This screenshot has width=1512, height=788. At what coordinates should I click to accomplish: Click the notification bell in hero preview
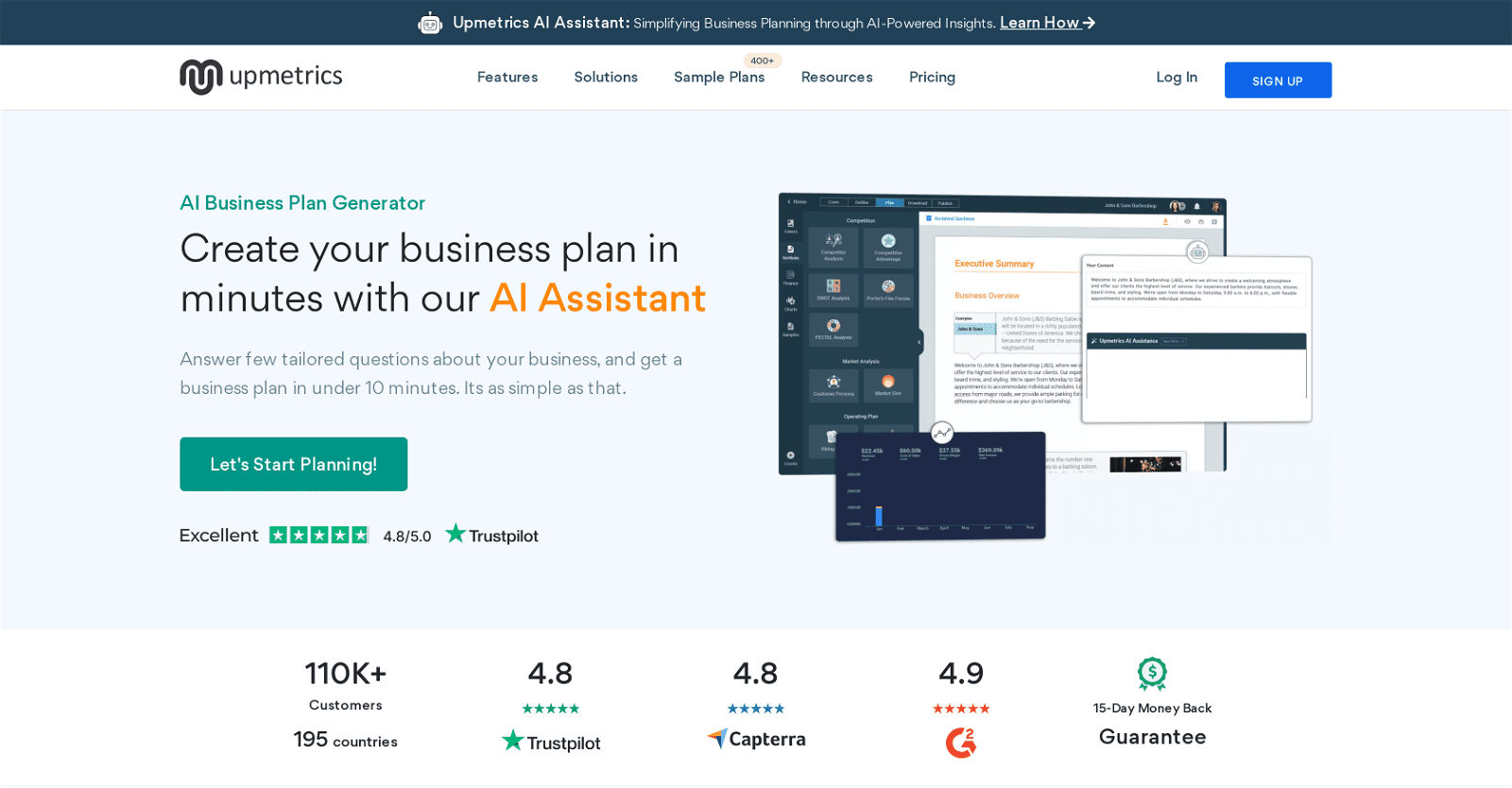coord(1197,206)
